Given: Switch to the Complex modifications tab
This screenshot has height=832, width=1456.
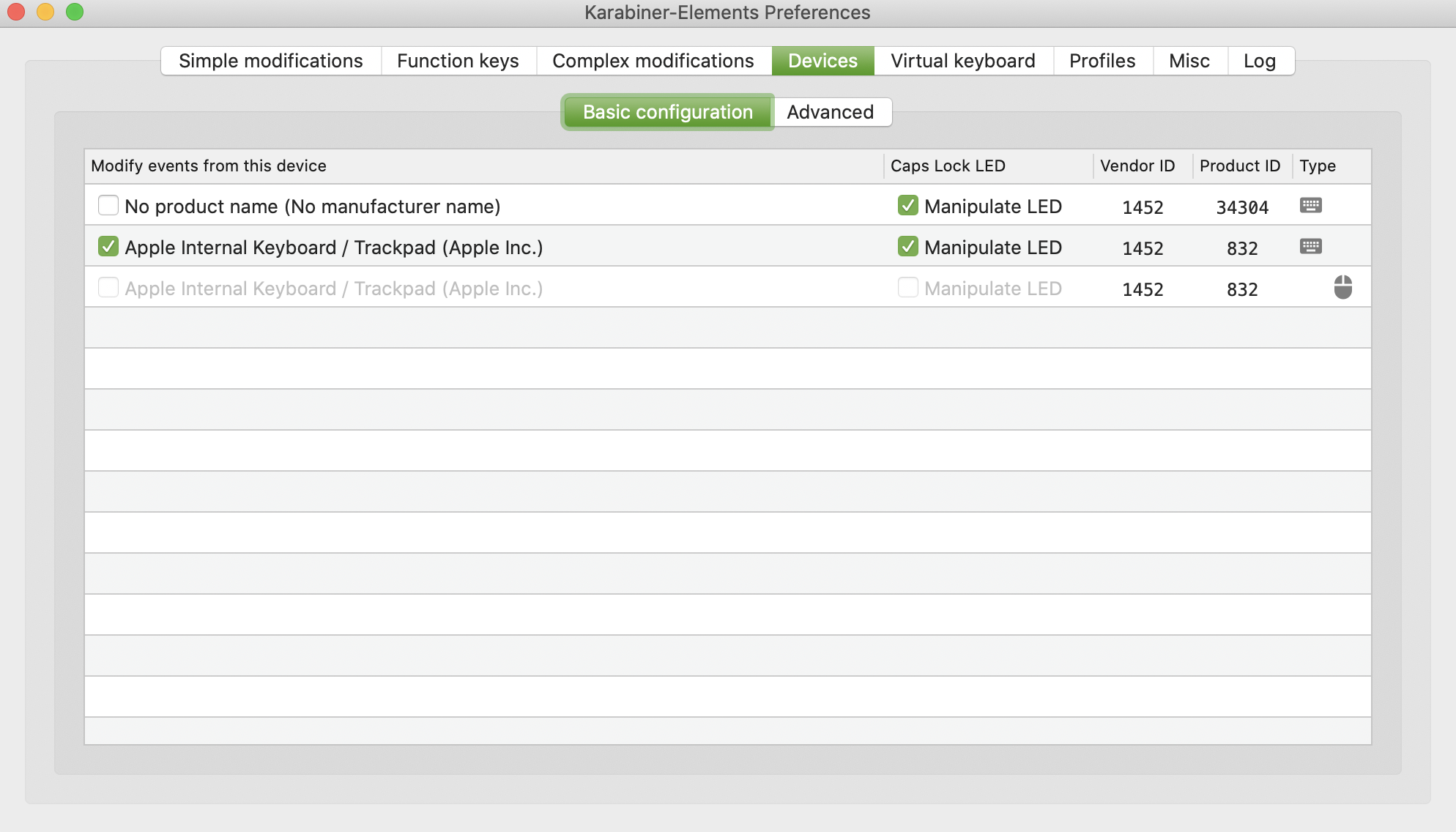Looking at the screenshot, I should coord(652,61).
